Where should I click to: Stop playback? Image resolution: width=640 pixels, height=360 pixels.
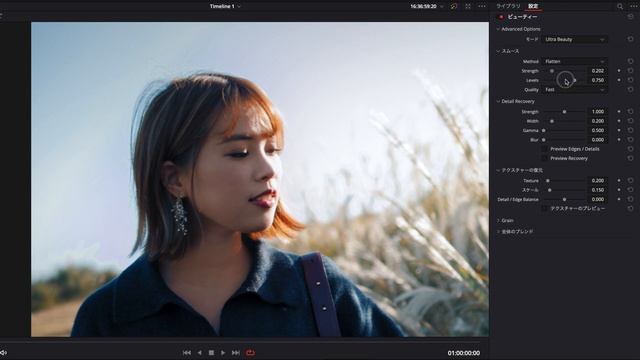(211, 353)
